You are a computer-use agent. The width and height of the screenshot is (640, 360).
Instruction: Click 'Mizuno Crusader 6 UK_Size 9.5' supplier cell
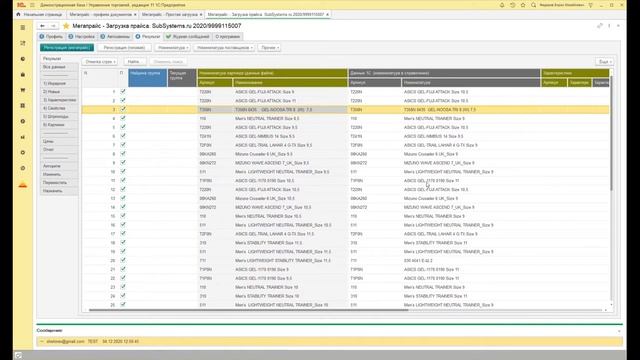tap(264, 154)
